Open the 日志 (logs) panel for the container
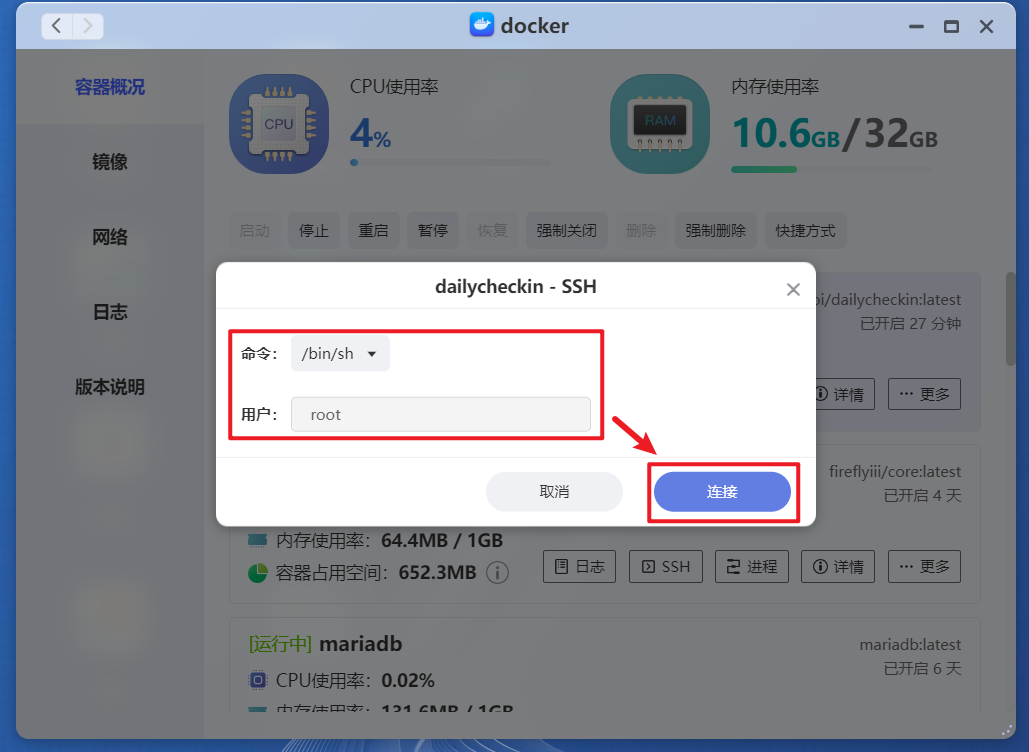 (579, 566)
